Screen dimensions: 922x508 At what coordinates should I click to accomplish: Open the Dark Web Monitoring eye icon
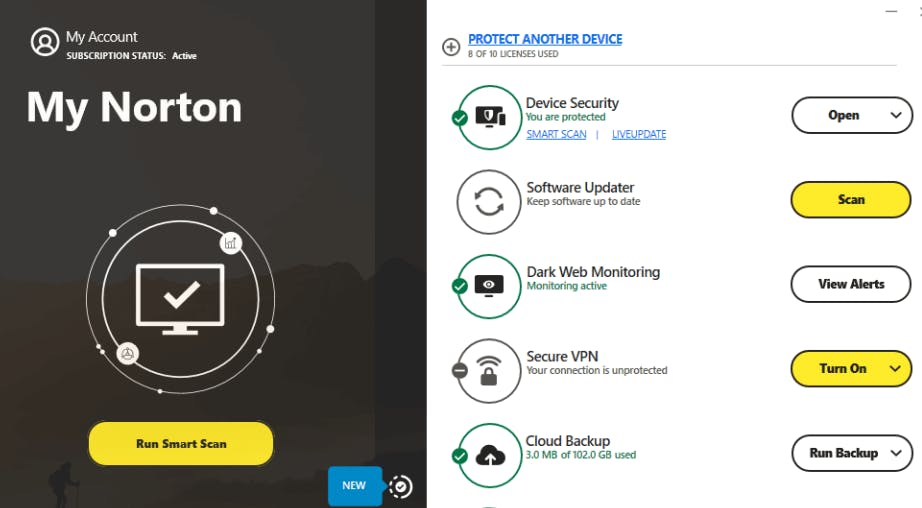point(489,286)
